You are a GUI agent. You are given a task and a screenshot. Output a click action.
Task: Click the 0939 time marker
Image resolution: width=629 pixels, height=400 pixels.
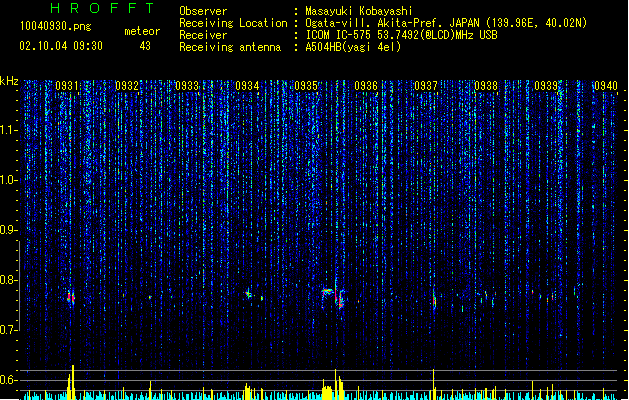[546, 86]
